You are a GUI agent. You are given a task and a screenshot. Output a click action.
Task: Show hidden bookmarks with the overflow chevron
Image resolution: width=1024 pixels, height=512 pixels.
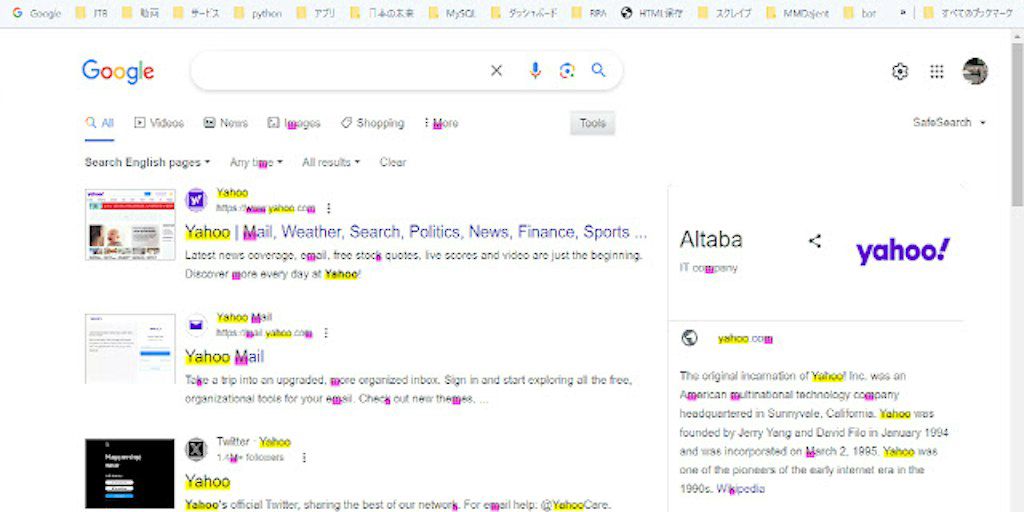click(x=903, y=13)
